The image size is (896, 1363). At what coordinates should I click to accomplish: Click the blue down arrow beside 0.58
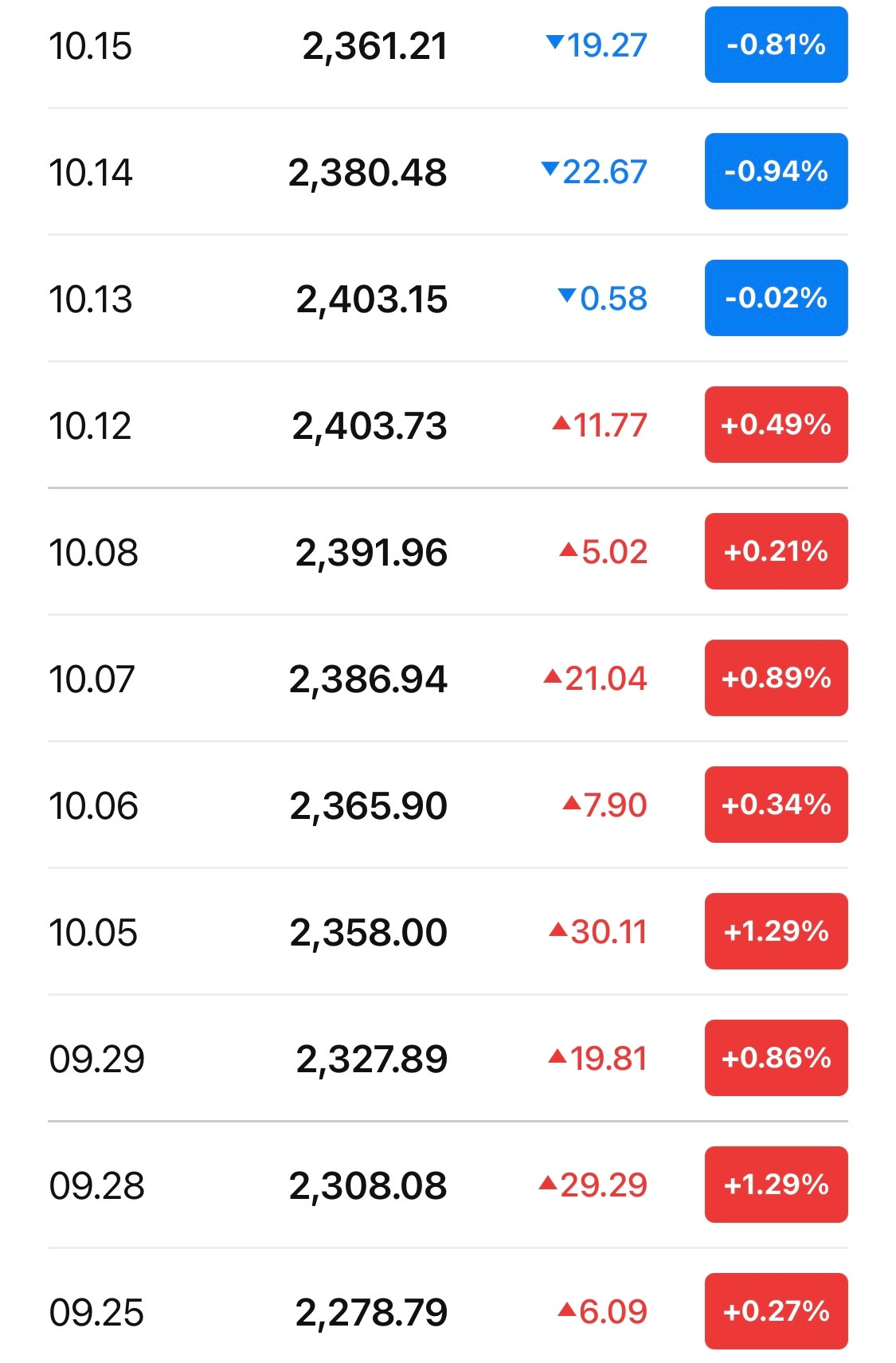pos(567,296)
